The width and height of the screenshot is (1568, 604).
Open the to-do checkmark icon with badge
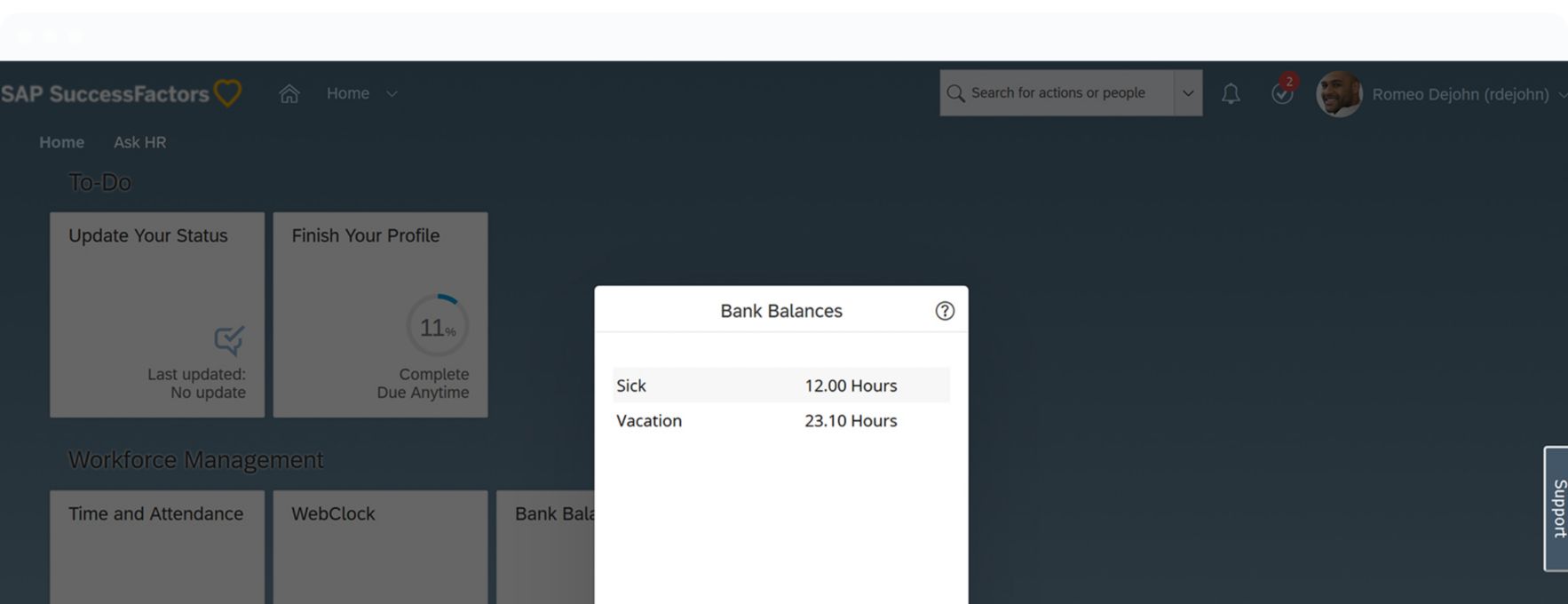tap(1282, 92)
